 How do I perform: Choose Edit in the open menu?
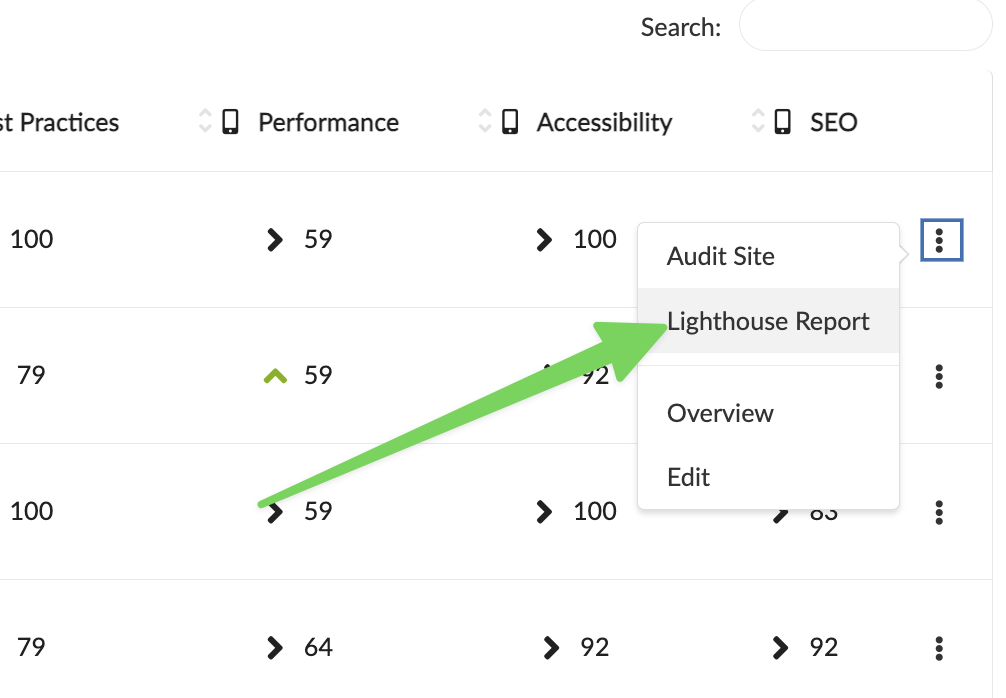(x=689, y=477)
